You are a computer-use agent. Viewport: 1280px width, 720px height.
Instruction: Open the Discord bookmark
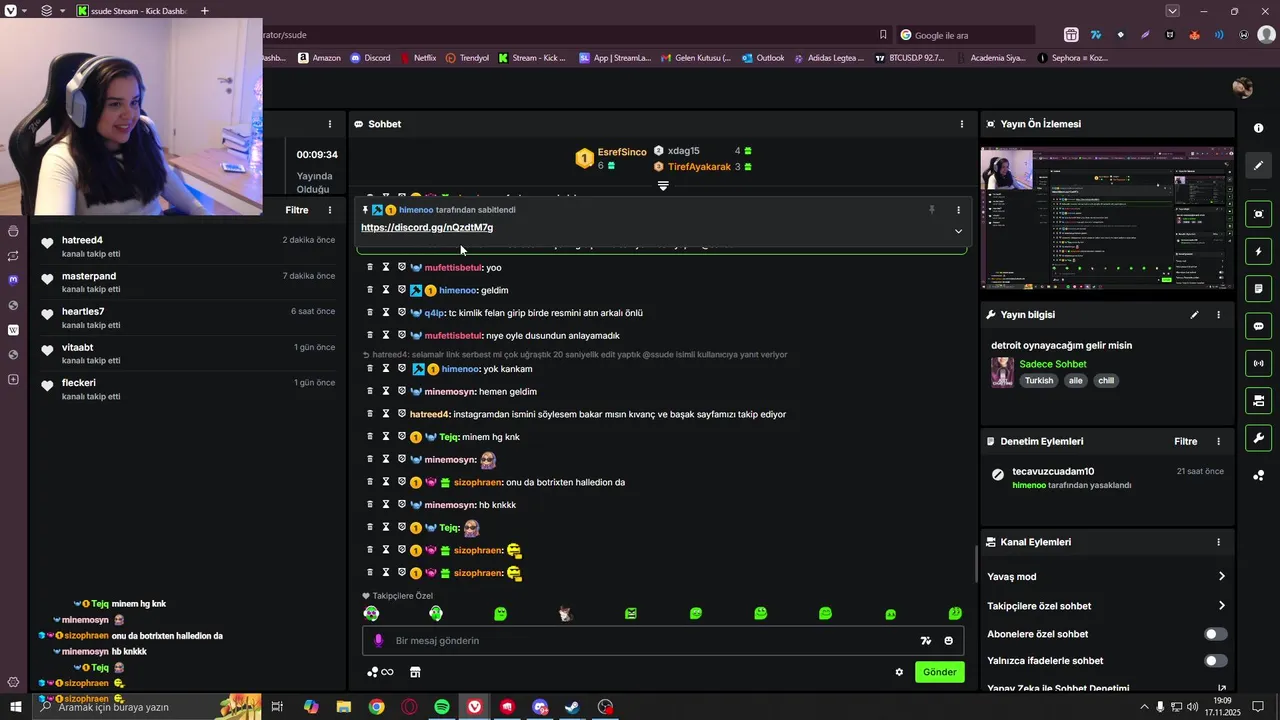370,58
